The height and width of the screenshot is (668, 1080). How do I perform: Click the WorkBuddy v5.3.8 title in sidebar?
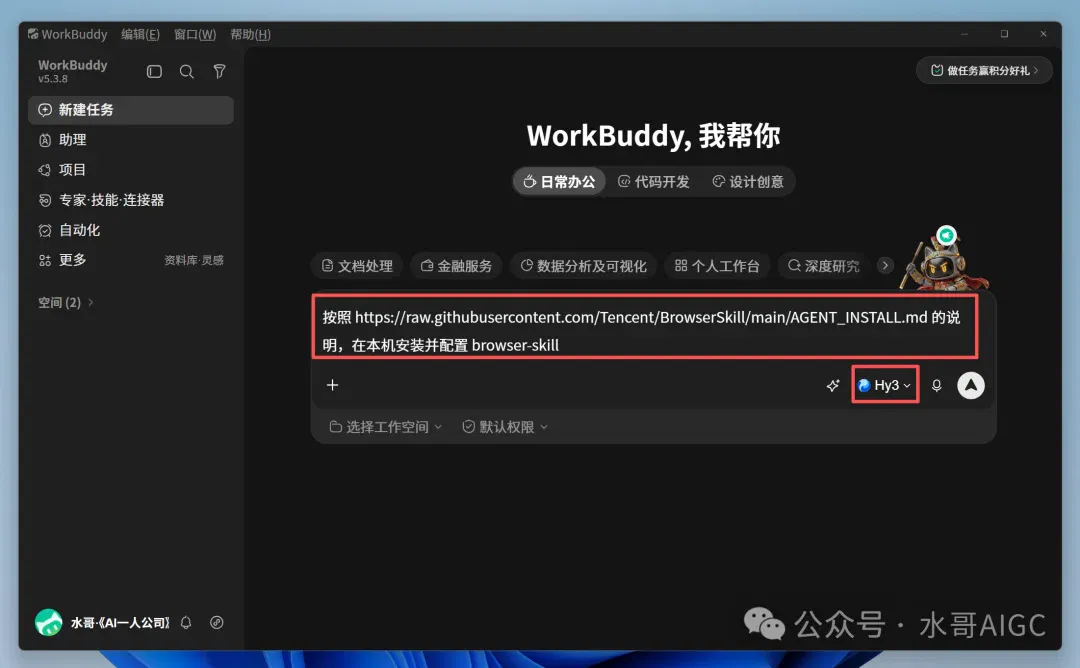click(x=72, y=71)
